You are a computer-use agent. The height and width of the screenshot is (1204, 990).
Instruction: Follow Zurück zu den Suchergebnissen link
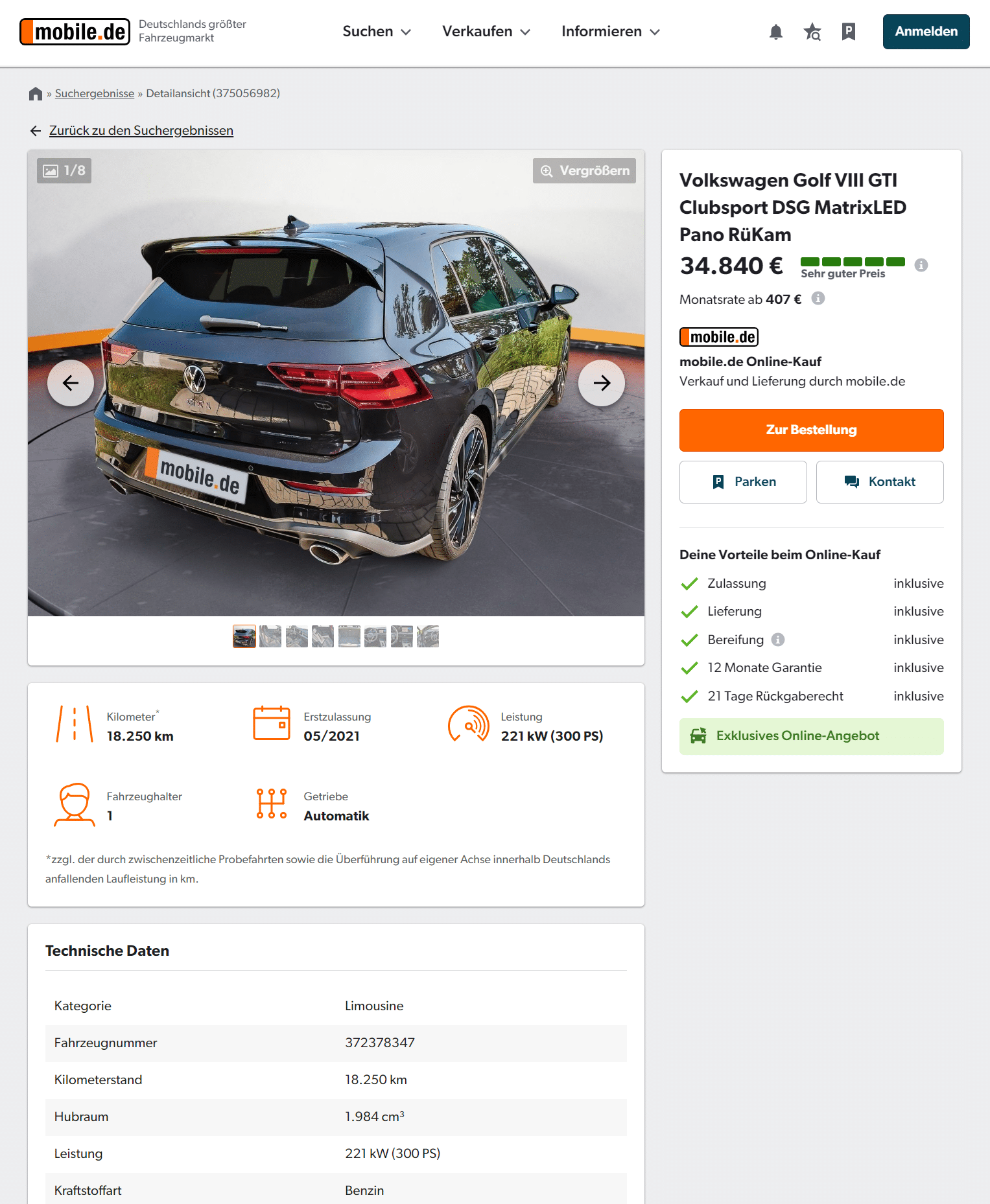(x=141, y=130)
